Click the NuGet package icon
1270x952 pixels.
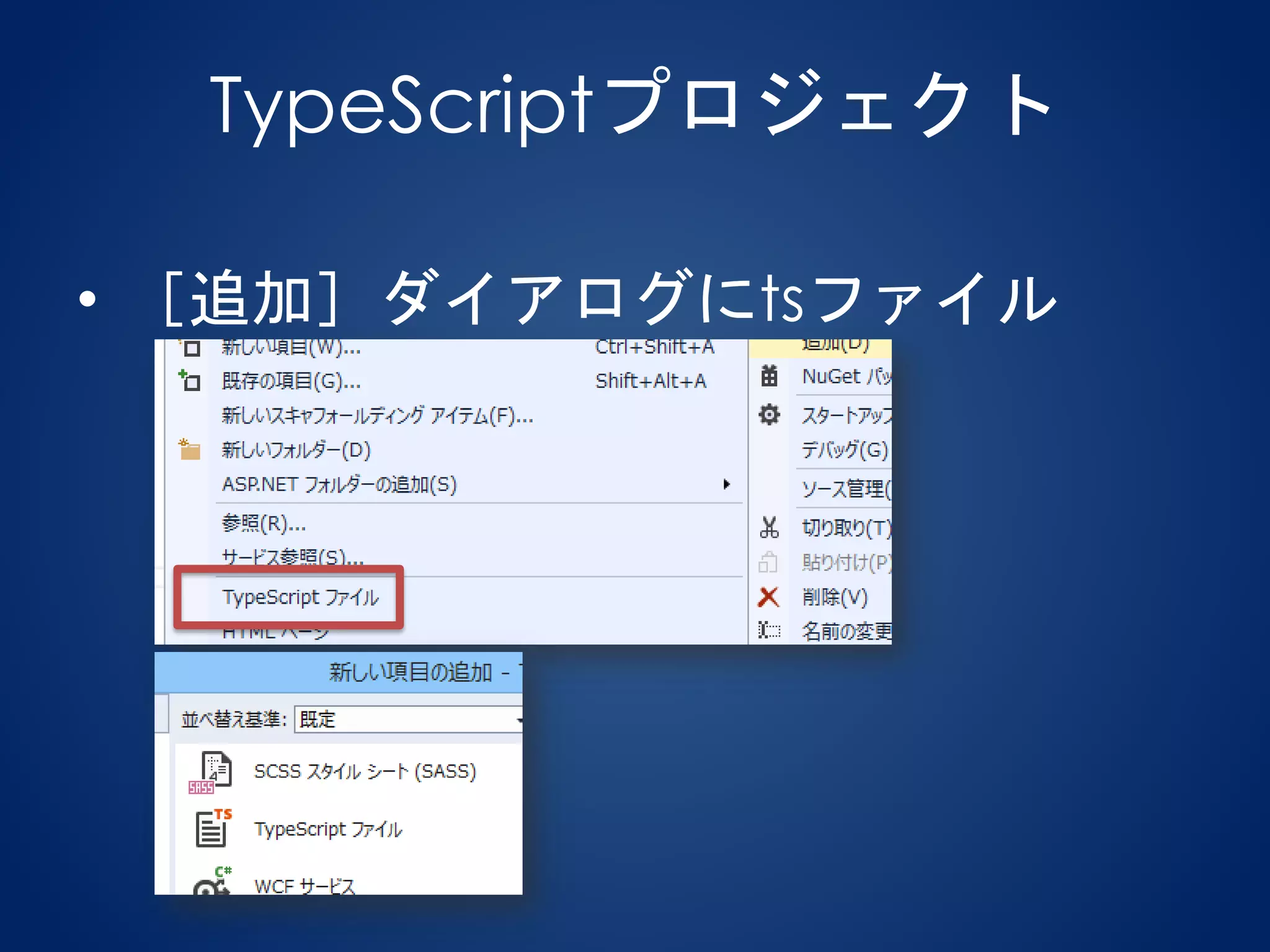(769, 376)
